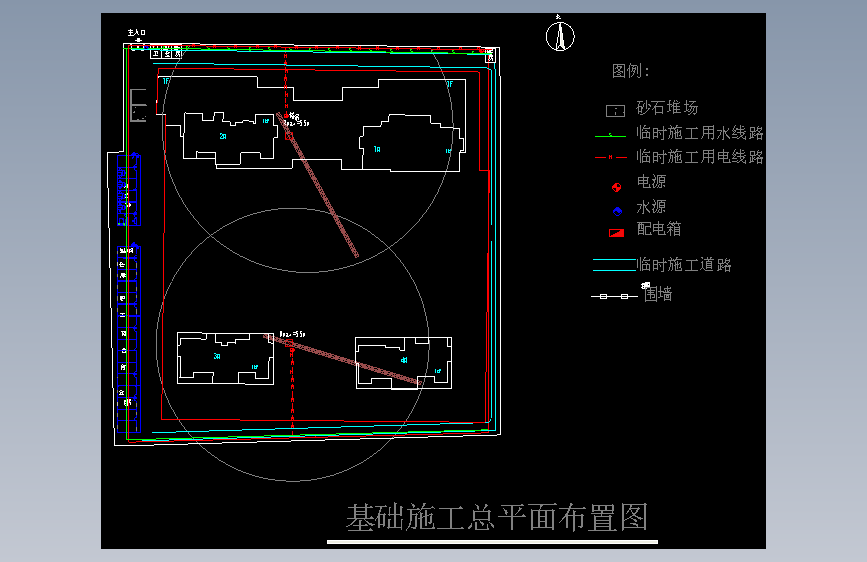Select the drawing title 基础施工总平面布置图

(x=497, y=518)
